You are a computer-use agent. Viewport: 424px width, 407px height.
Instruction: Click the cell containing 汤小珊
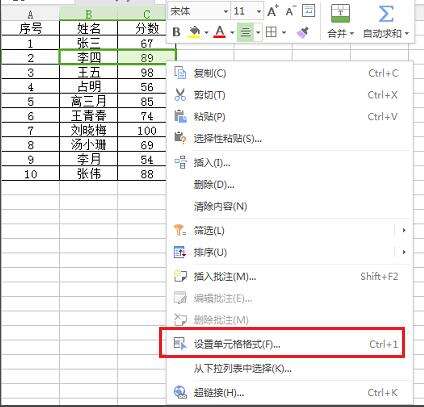point(89,145)
